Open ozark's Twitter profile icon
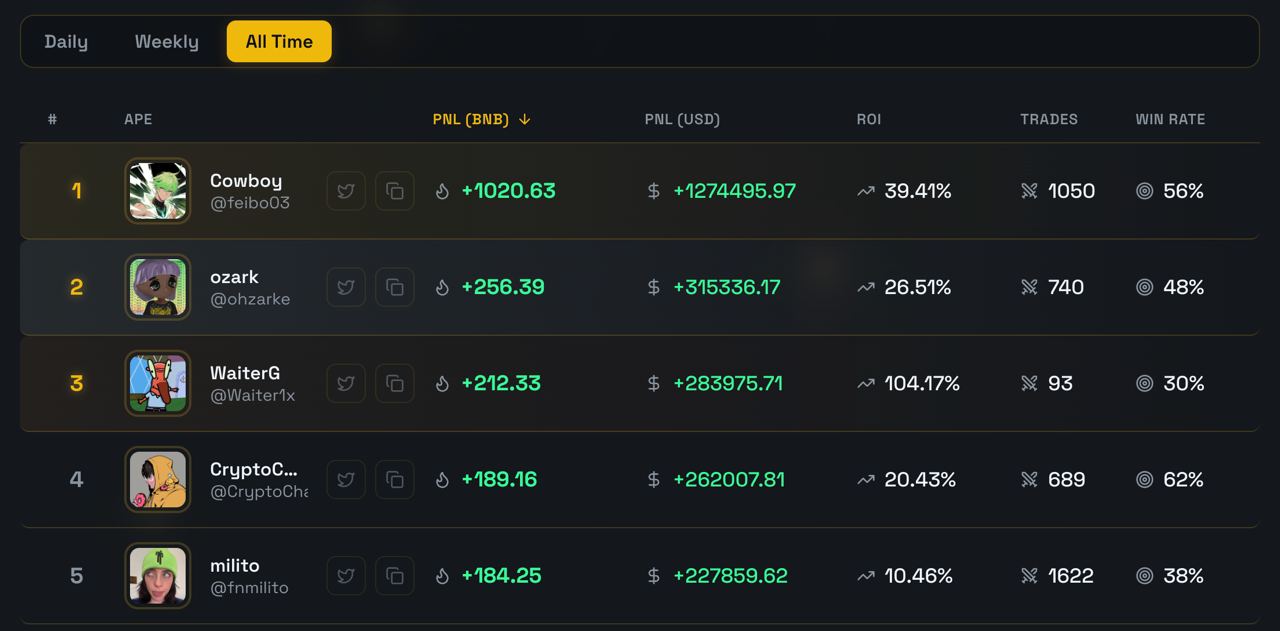 [346, 287]
